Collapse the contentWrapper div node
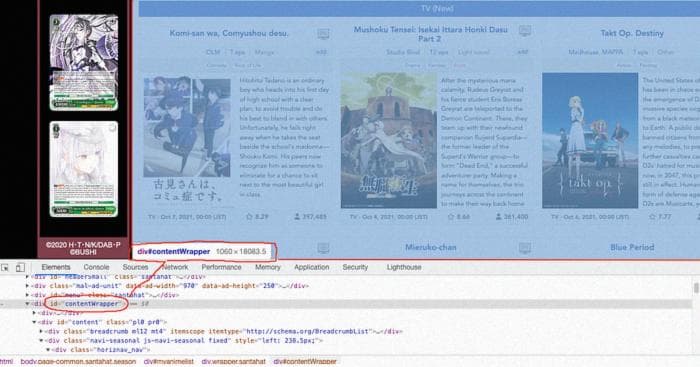Viewport: 700px width, 367px height. click(x=27, y=304)
